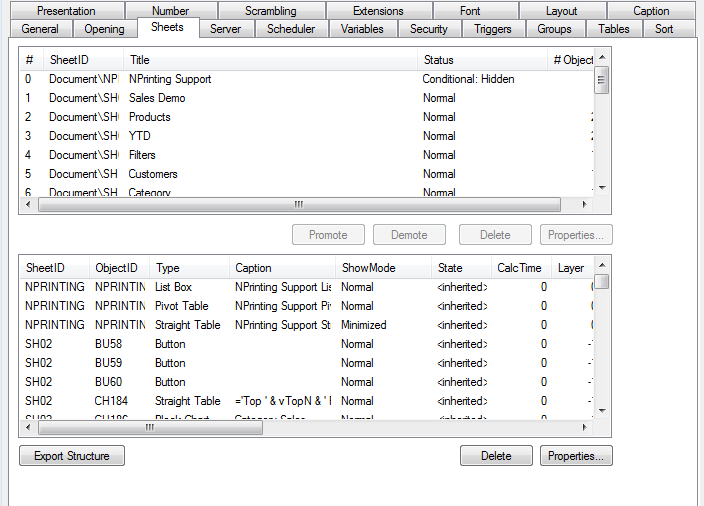Select the Minimized Straight Table row
Viewport: 704px width, 506px height.
307,325
